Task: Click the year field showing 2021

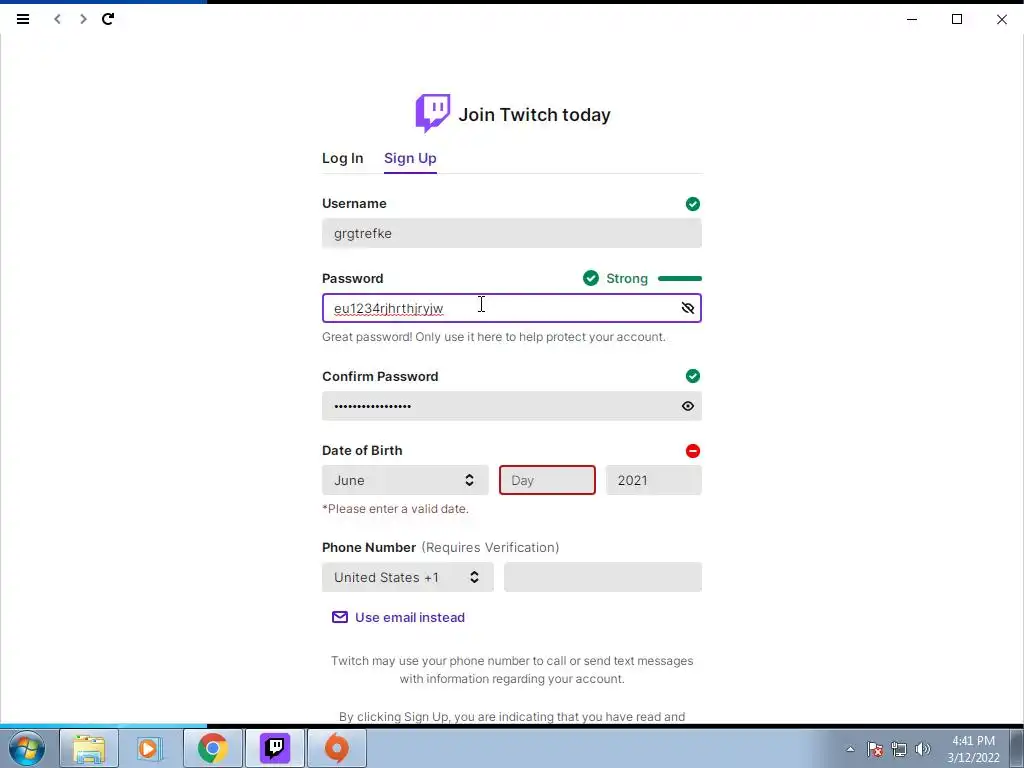Action: click(654, 480)
